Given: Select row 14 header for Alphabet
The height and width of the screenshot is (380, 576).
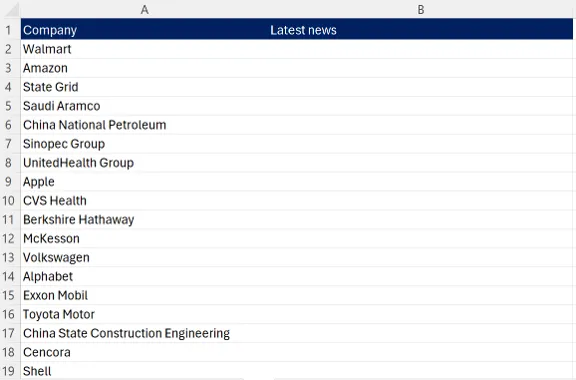Looking at the screenshot, I should tap(9, 276).
